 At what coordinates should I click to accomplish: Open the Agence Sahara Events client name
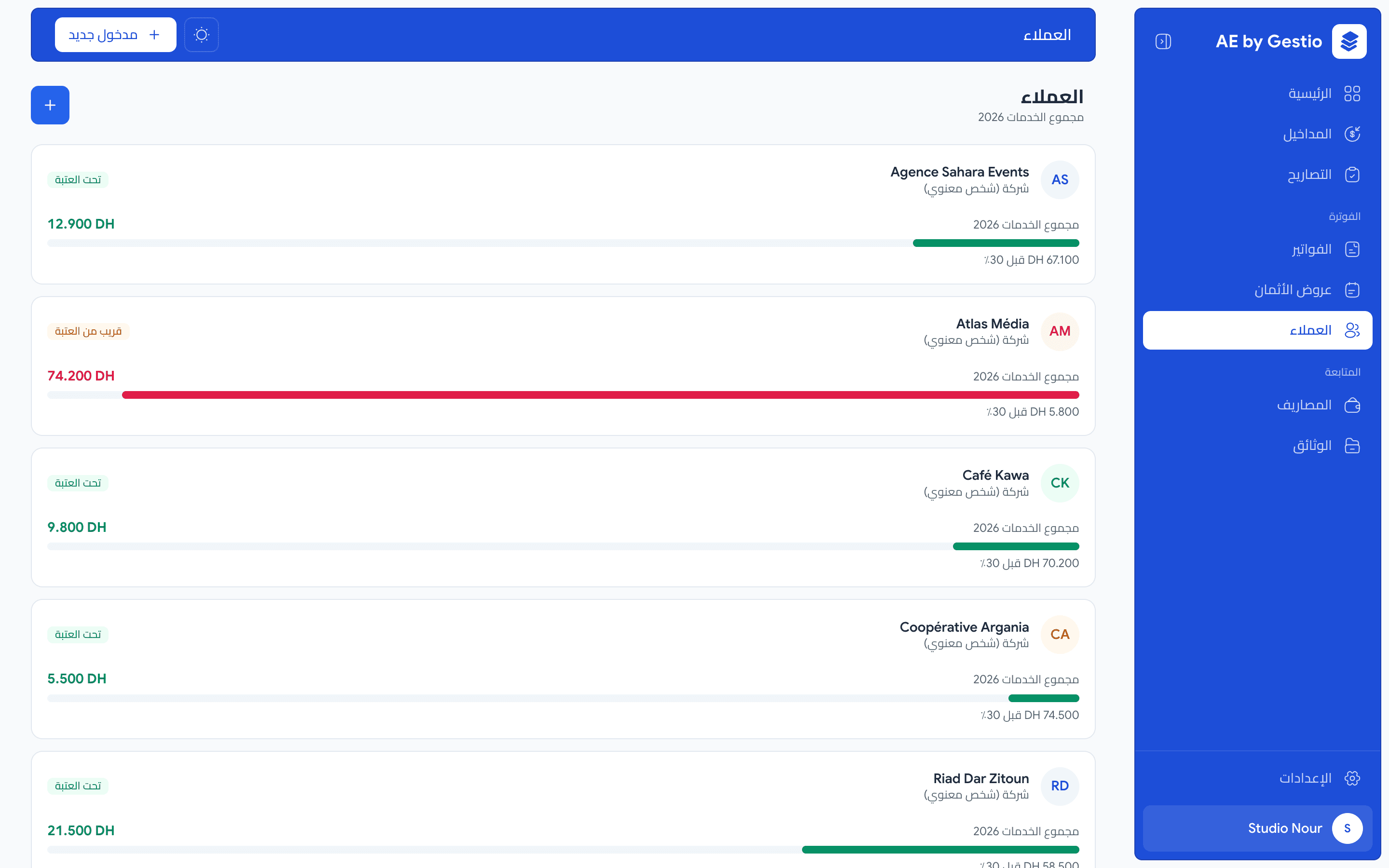(959, 172)
